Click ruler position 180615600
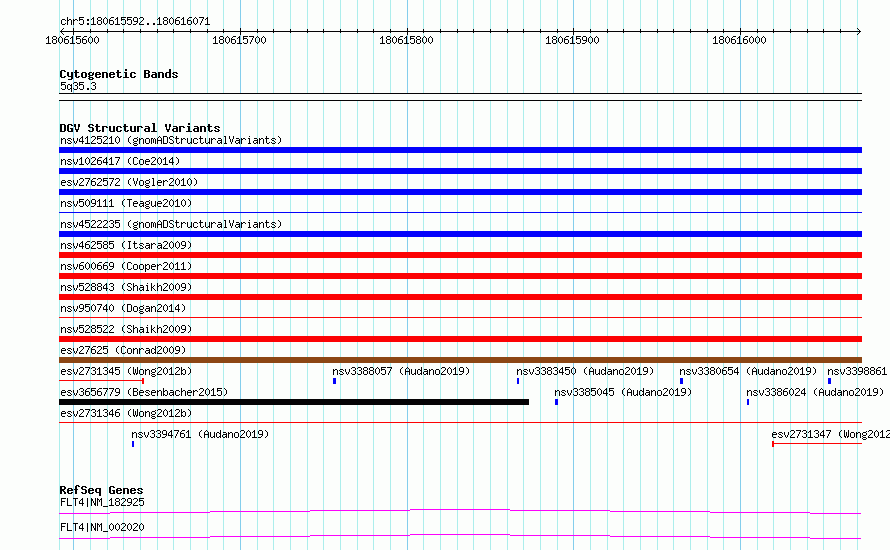The height and width of the screenshot is (550, 890). (x=72, y=40)
